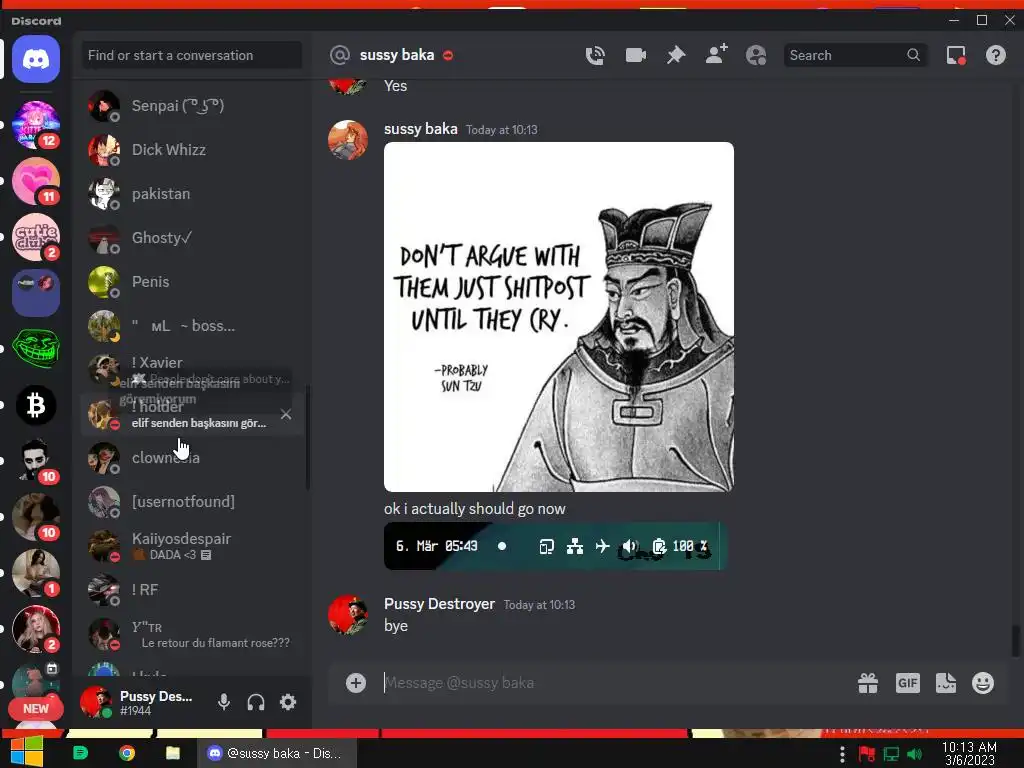Show hidden tray icons menu
Screen dimensions: 1024x768
click(x=842, y=754)
